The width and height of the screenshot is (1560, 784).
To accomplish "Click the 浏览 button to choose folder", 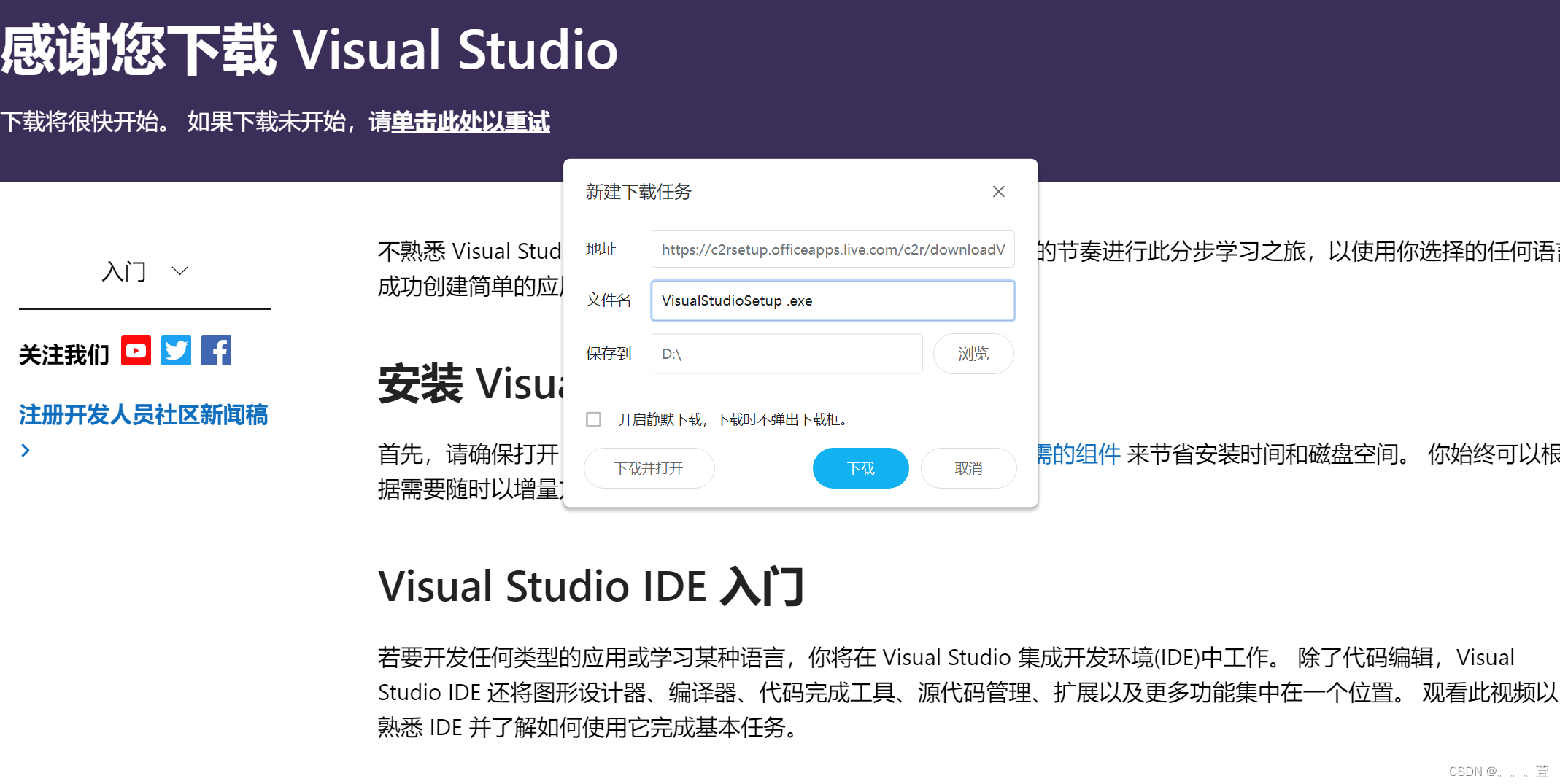I will pos(973,354).
